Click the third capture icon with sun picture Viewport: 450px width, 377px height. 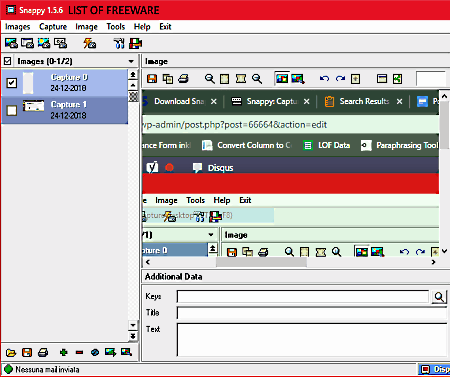[x=44, y=43]
